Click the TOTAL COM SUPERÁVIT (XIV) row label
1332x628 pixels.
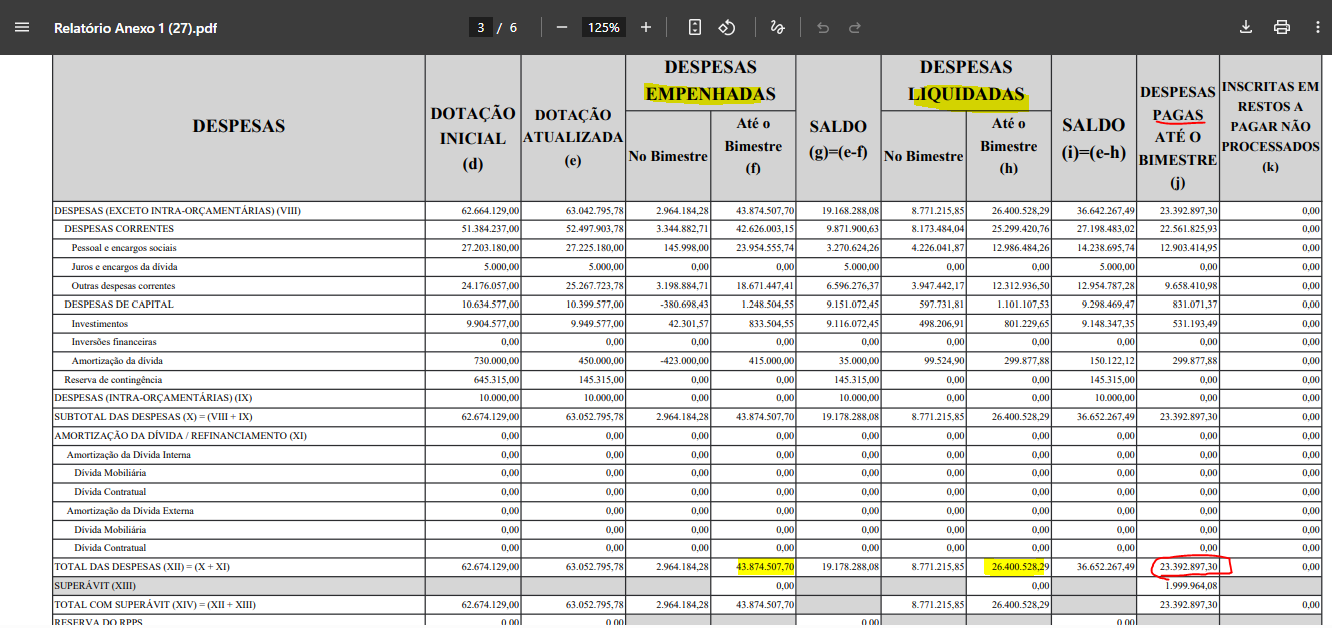pyautogui.click(x=155, y=605)
